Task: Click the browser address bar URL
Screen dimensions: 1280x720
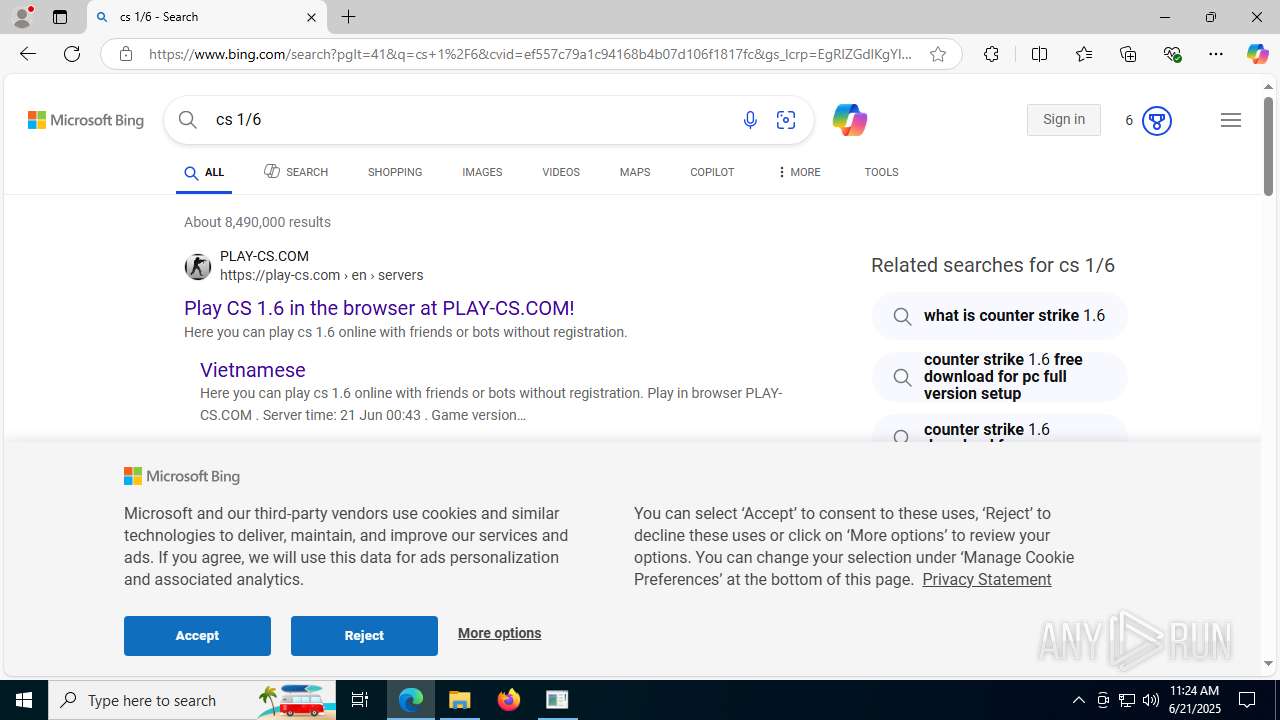Action: pyautogui.click(x=530, y=54)
